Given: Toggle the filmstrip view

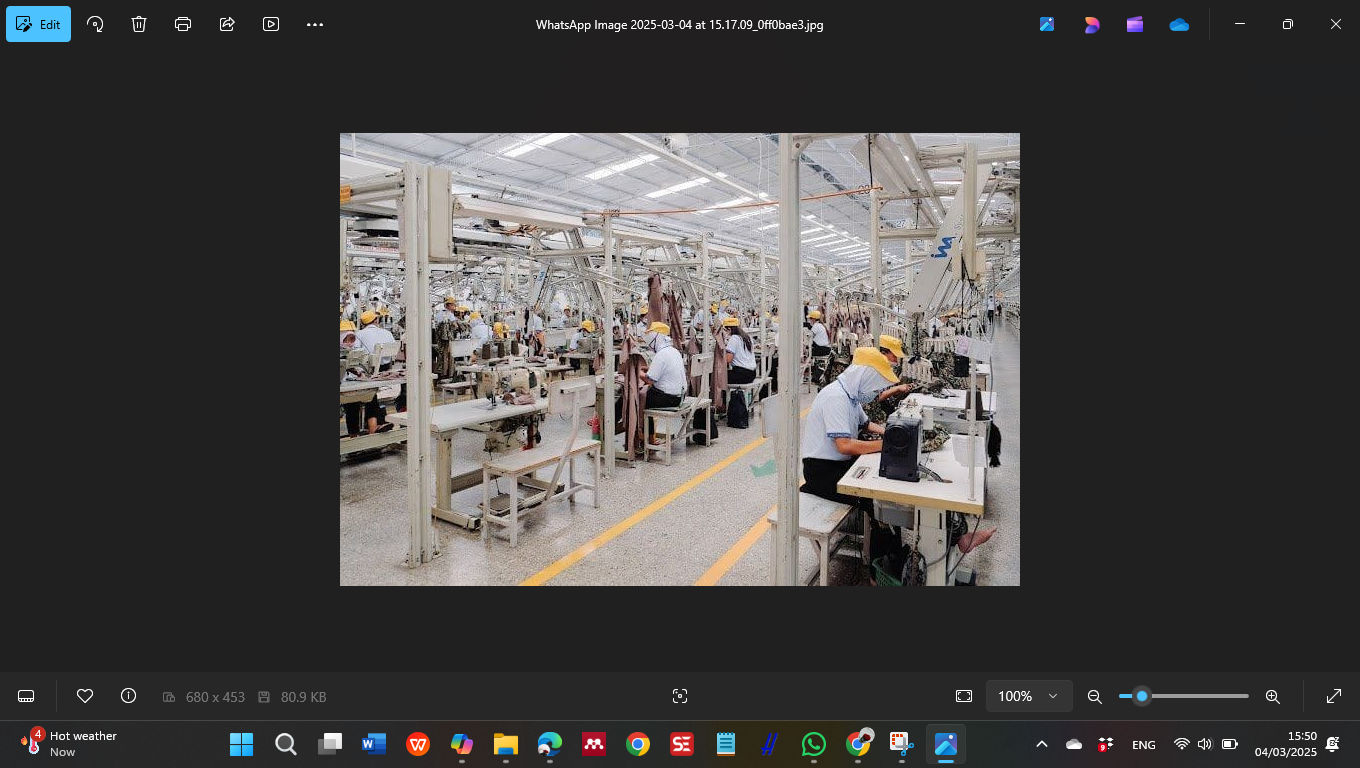Looking at the screenshot, I should [x=27, y=696].
